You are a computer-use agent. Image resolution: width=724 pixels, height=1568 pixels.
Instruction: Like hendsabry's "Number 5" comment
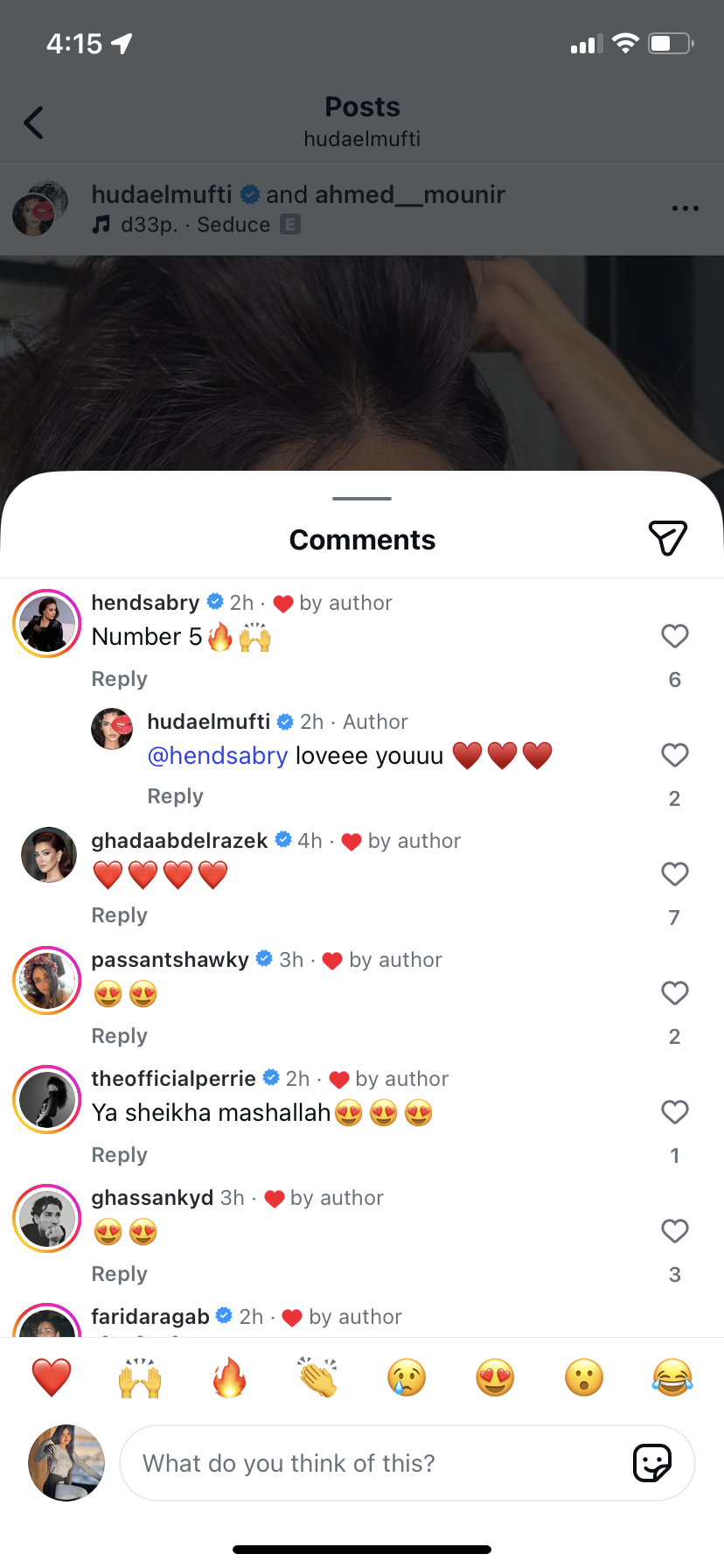pyautogui.click(x=674, y=636)
